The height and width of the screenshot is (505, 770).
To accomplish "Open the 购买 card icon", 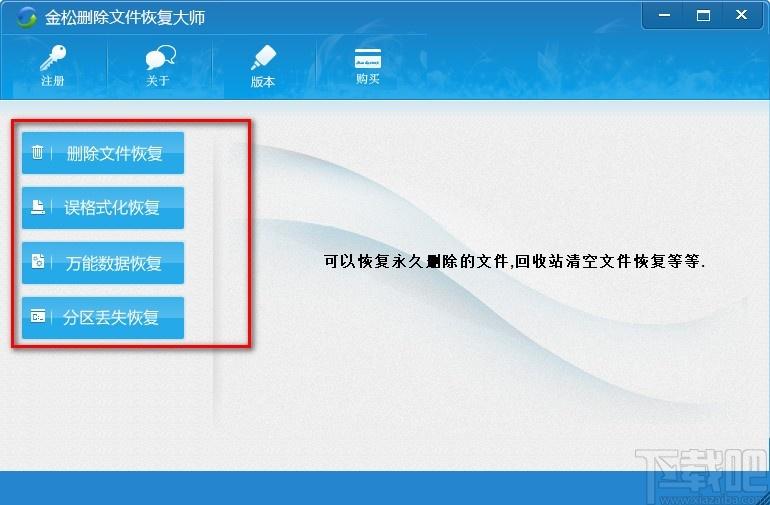I will tap(368, 58).
